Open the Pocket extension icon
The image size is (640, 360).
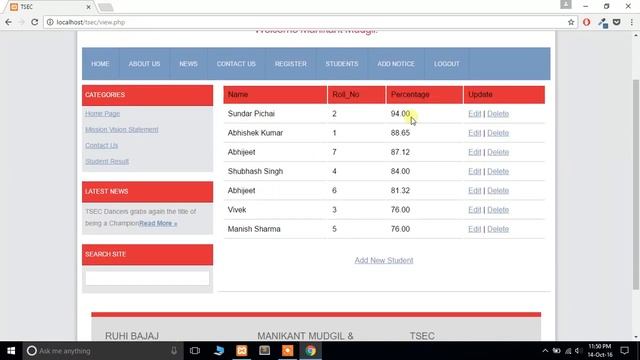[617, 22]
